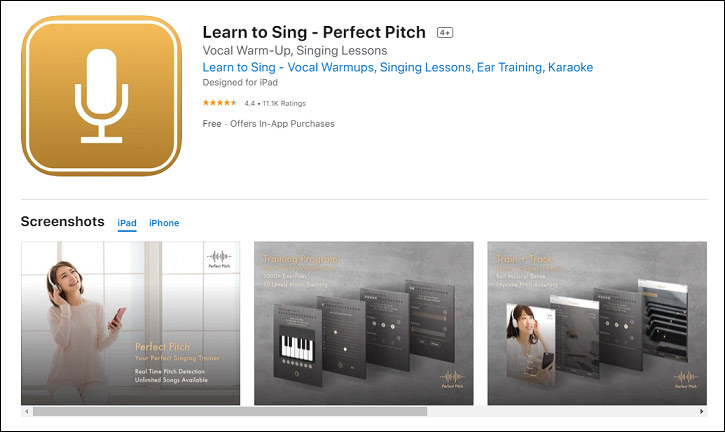Open the Train + Track screenshot thumbnail
Viewport: 725px width, 432px height.
597,323
